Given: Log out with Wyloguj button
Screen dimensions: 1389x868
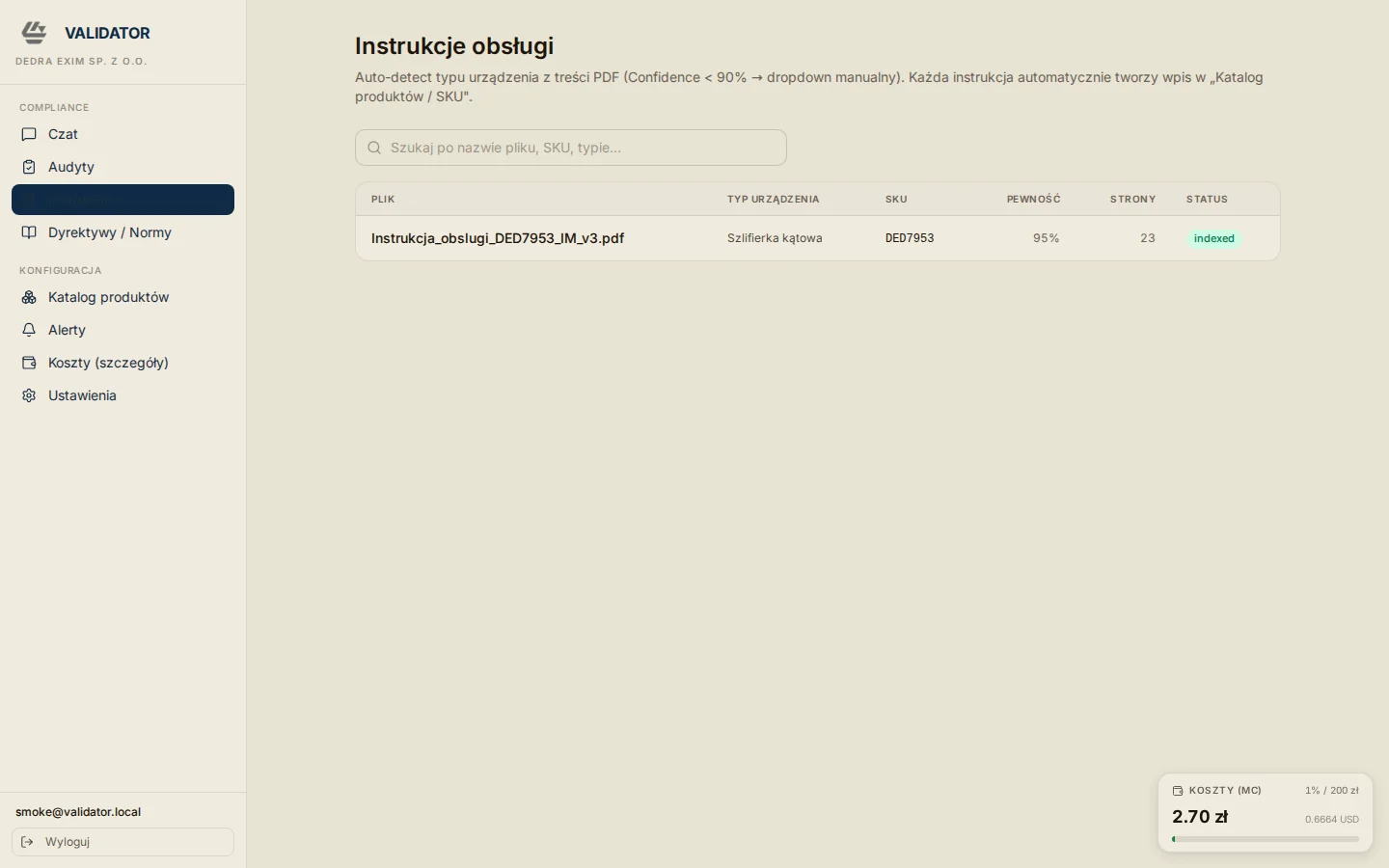Looking at the screenshot, I should tap(123, 842).
